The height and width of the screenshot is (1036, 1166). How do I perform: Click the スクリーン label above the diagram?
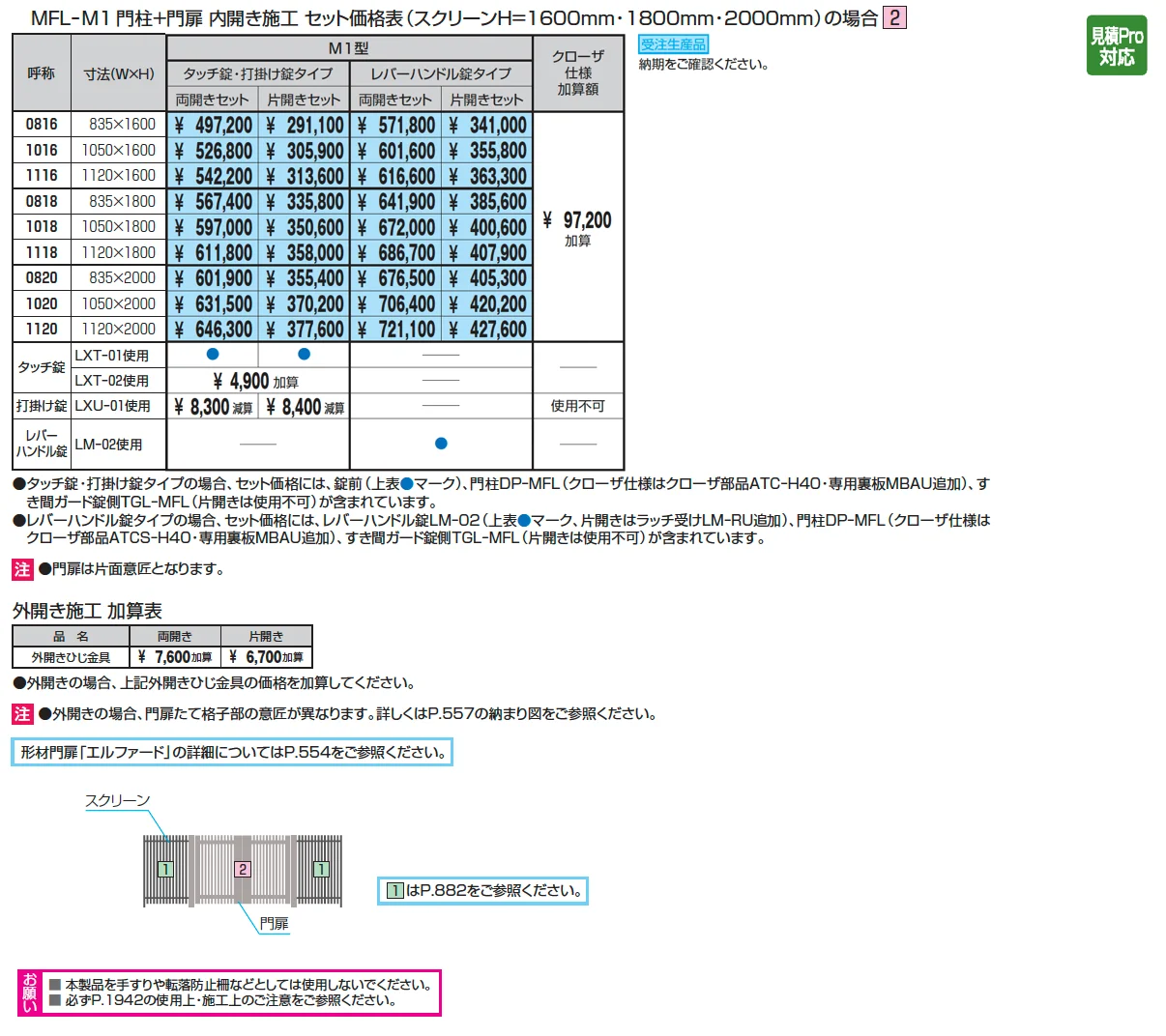[x=118, y=800]
